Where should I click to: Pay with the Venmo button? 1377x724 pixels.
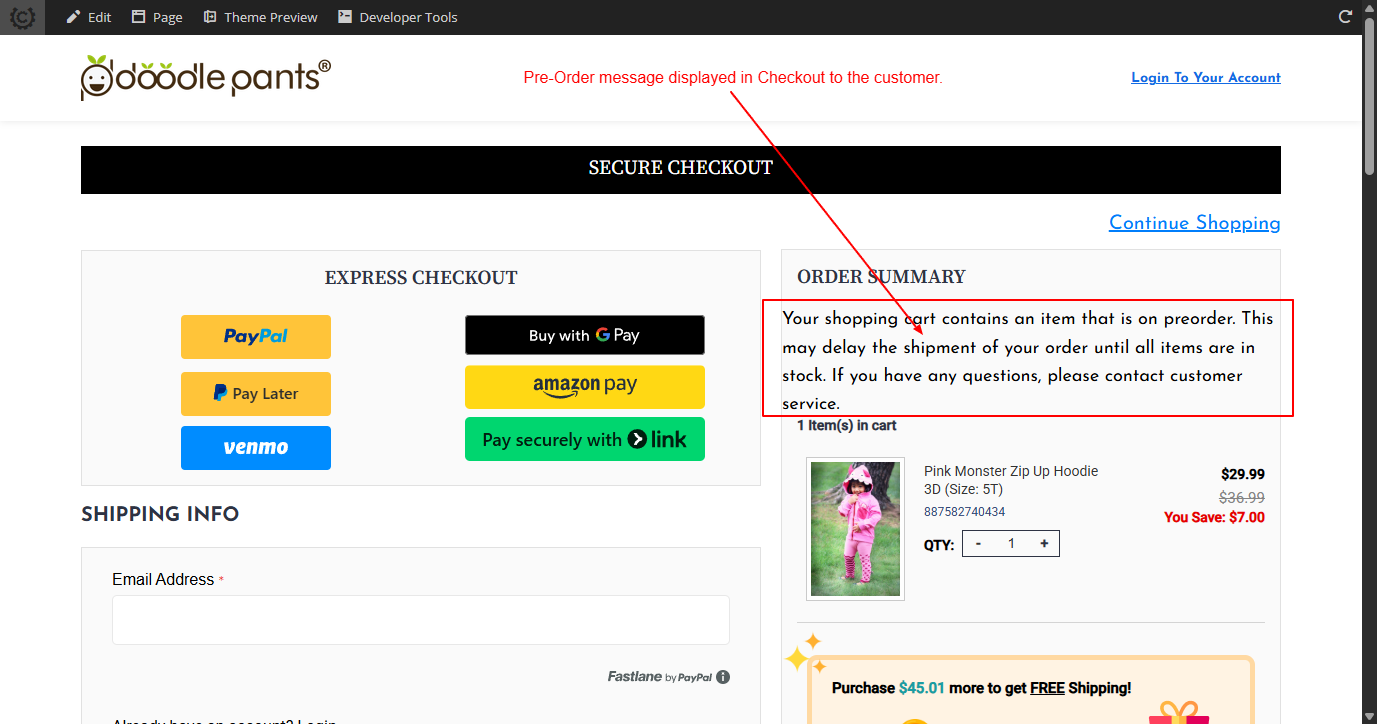256,447
